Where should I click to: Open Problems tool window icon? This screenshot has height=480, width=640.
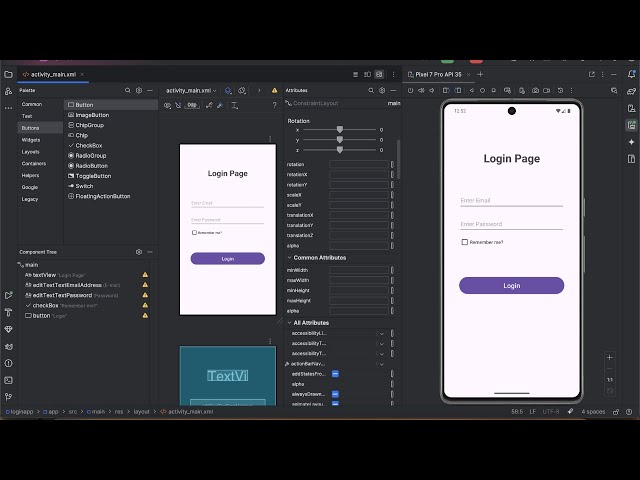(8, 363)
